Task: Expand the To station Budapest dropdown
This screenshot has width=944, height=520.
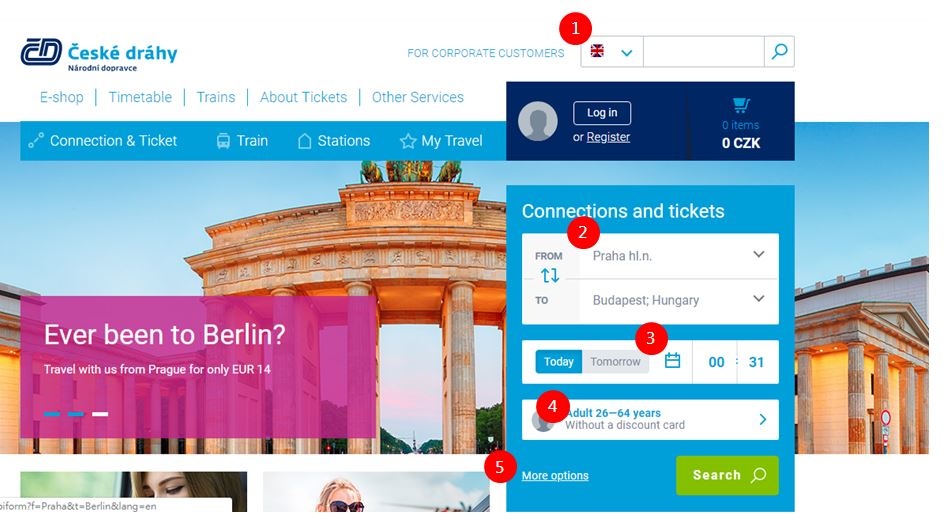Action: click(x=678, y=300)
